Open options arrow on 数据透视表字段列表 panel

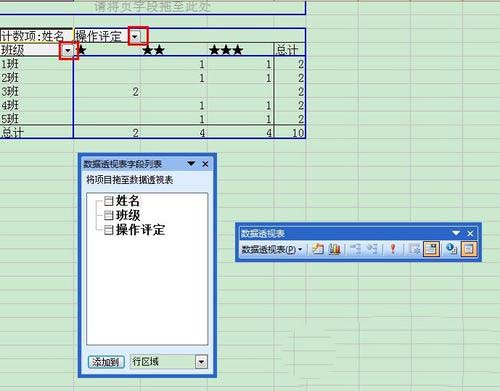(x=191, y=163)
